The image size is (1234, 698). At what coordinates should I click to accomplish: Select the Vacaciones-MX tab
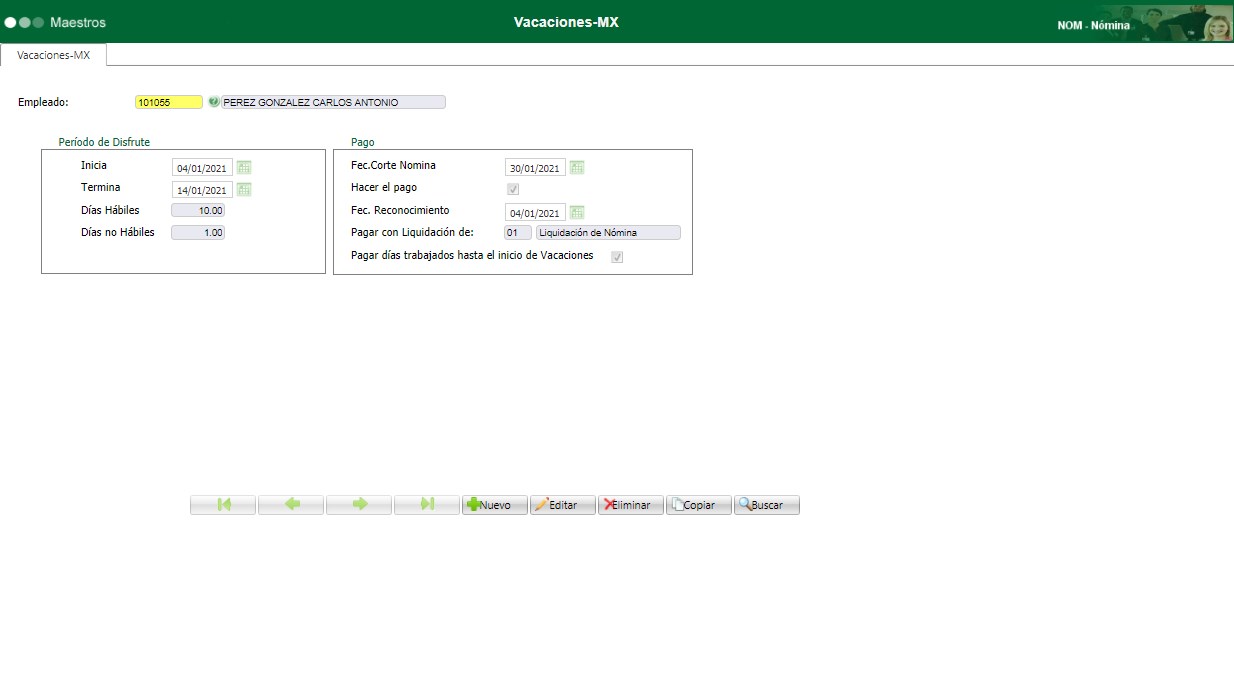pos(54,56)
